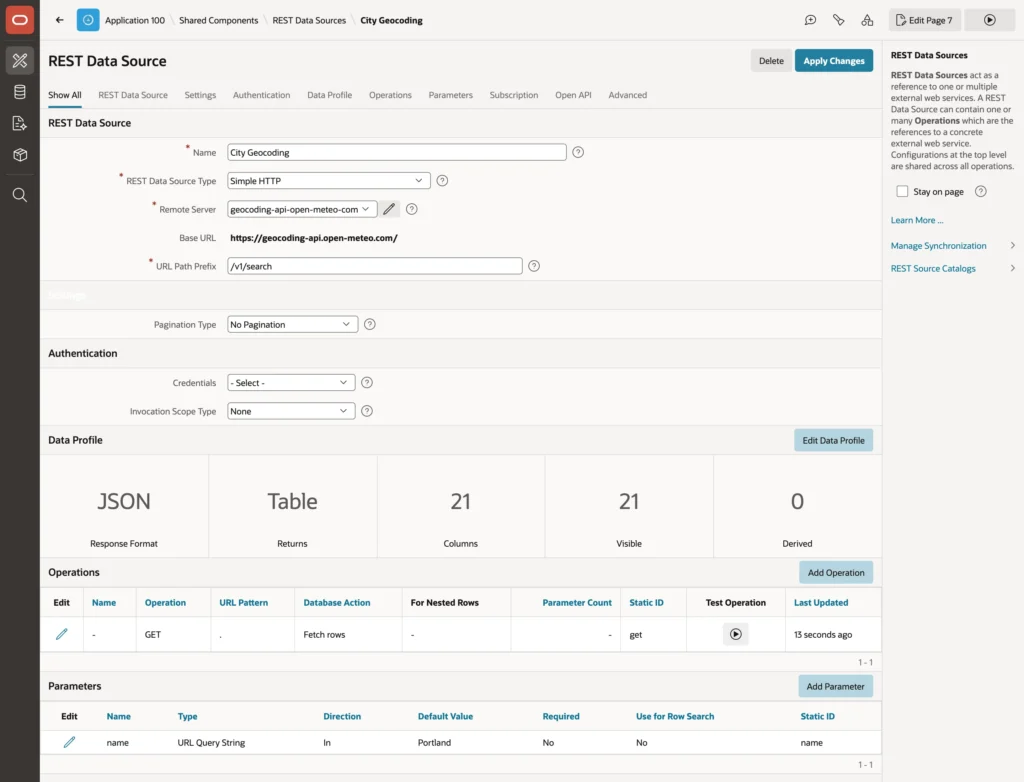Image resolution: width=1024 pixels, height=782 pixels.
Task: Open feedback comment icon in header
Action: coord(810,20)
